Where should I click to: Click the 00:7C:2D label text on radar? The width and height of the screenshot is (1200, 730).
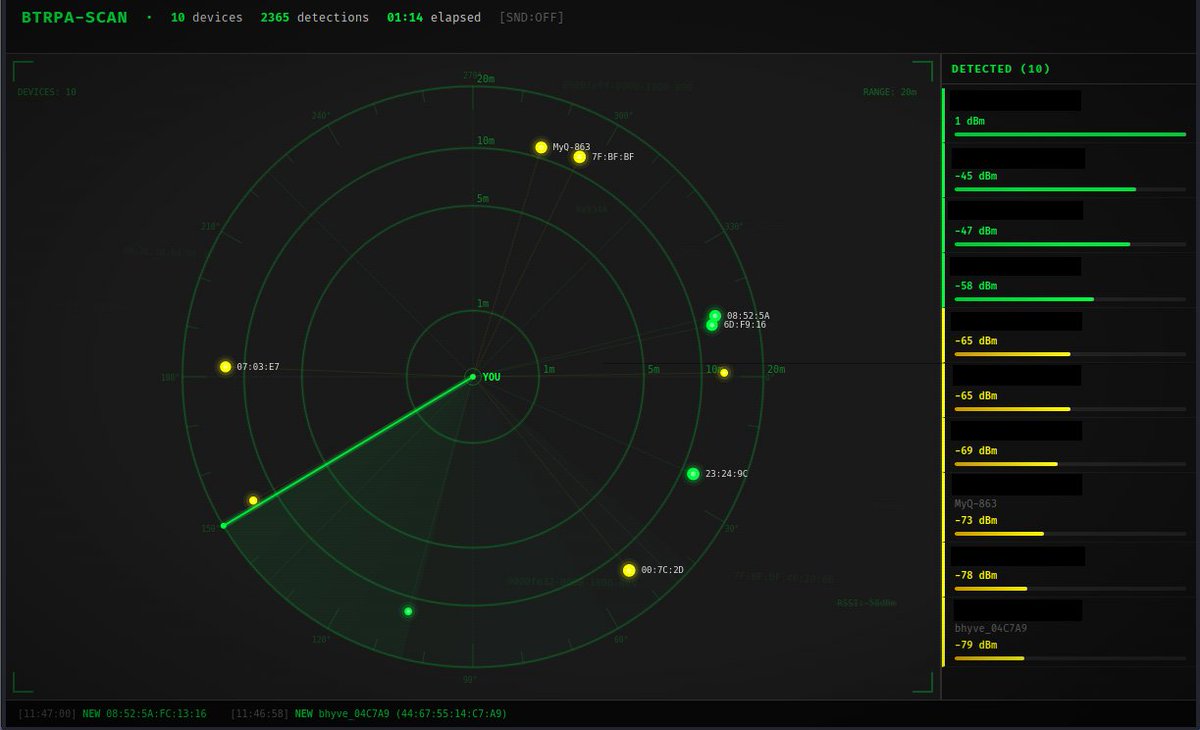click(x=662, y=570)
